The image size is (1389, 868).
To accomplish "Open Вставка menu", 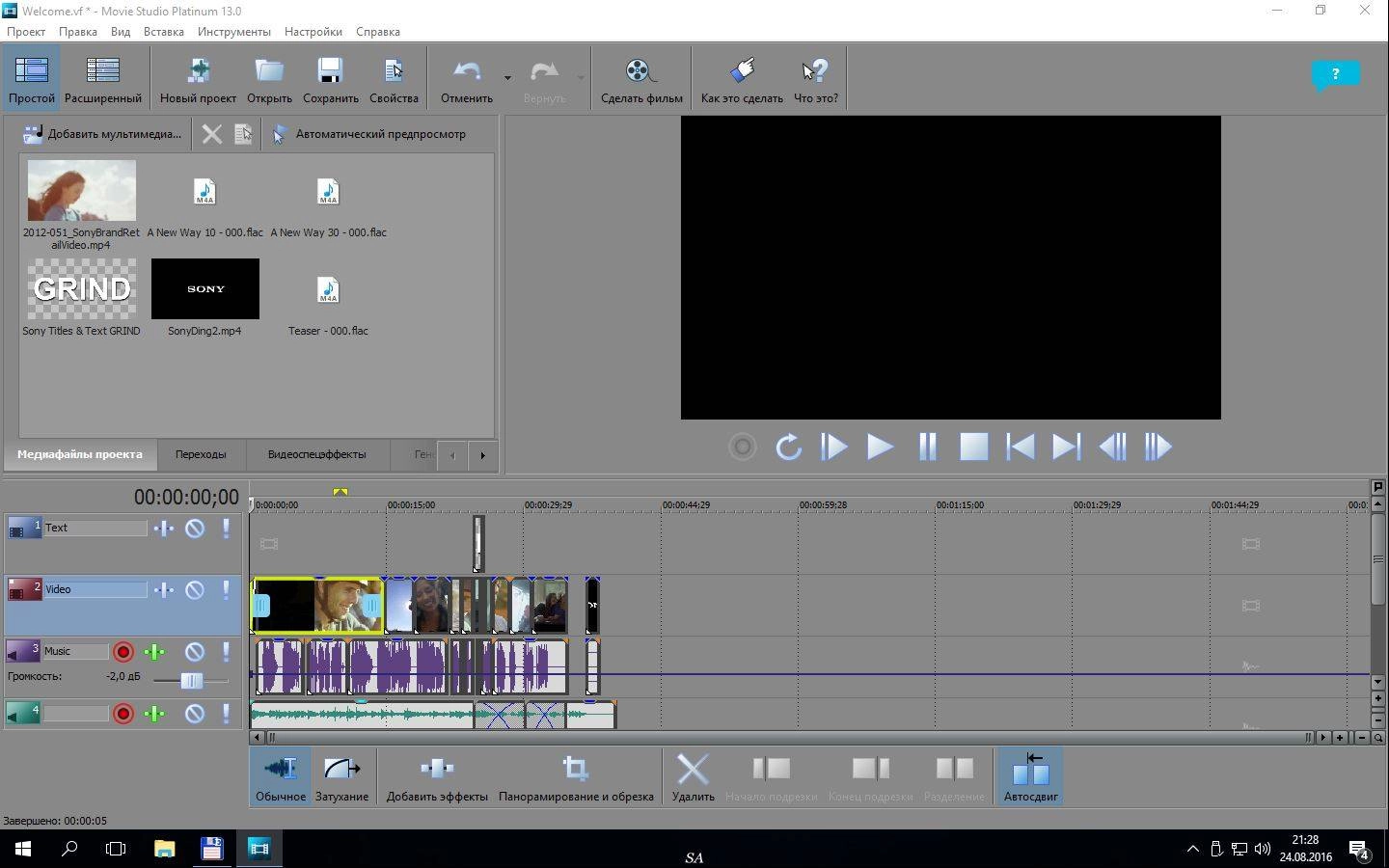I will [164, 31].
